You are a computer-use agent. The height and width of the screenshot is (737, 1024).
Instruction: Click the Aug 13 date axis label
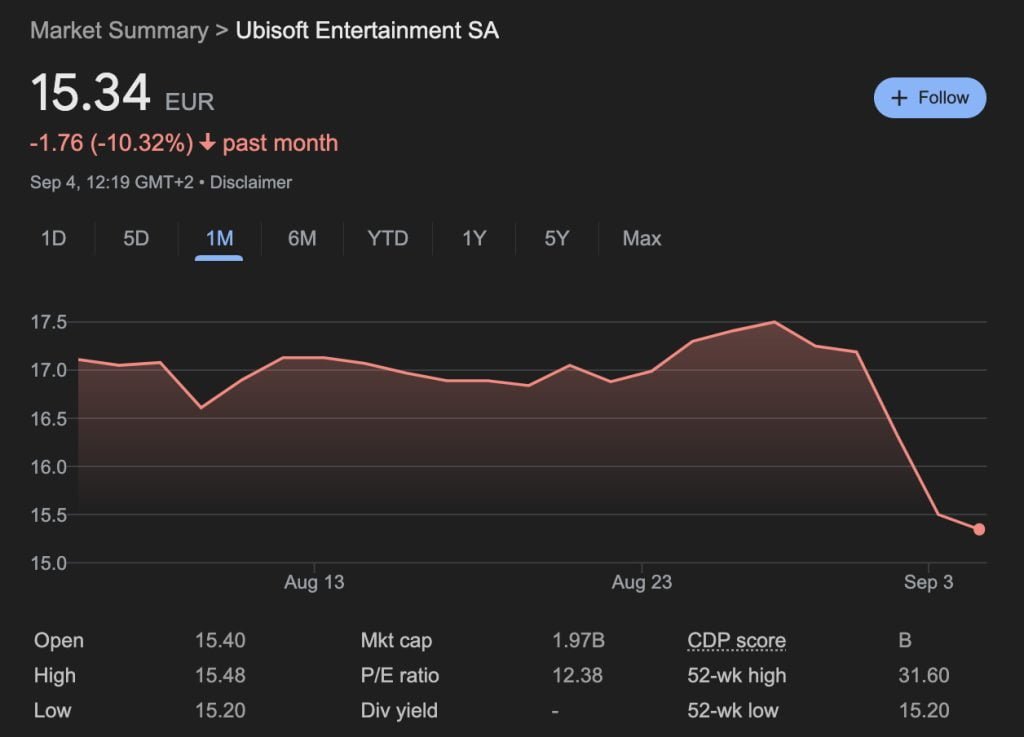click(314, 582)
